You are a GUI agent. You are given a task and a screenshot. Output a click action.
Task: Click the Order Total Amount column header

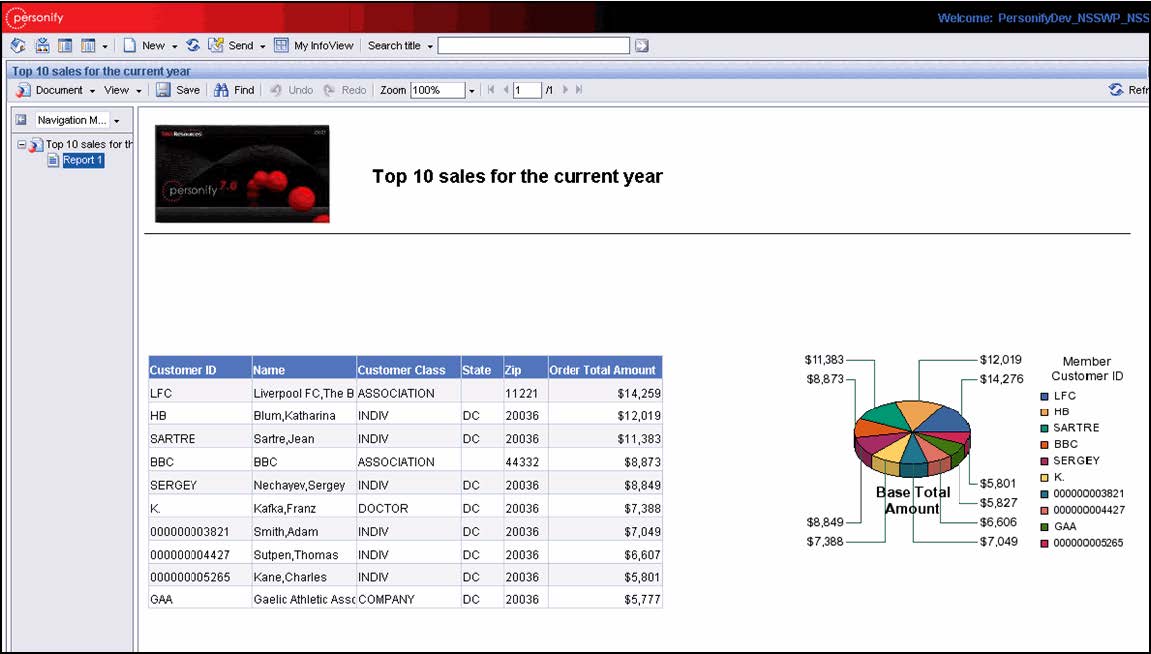tap(603, 370)
